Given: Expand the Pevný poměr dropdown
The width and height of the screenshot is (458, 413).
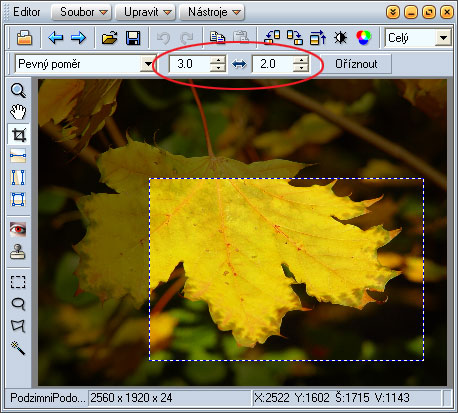Looking at the screenshot, I should [148, 64].
